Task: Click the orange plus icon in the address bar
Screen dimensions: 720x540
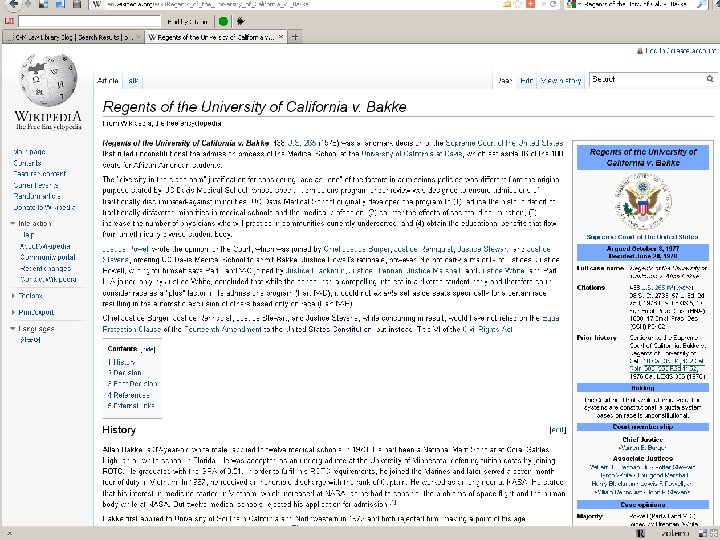Action: [x=530, y=4]
